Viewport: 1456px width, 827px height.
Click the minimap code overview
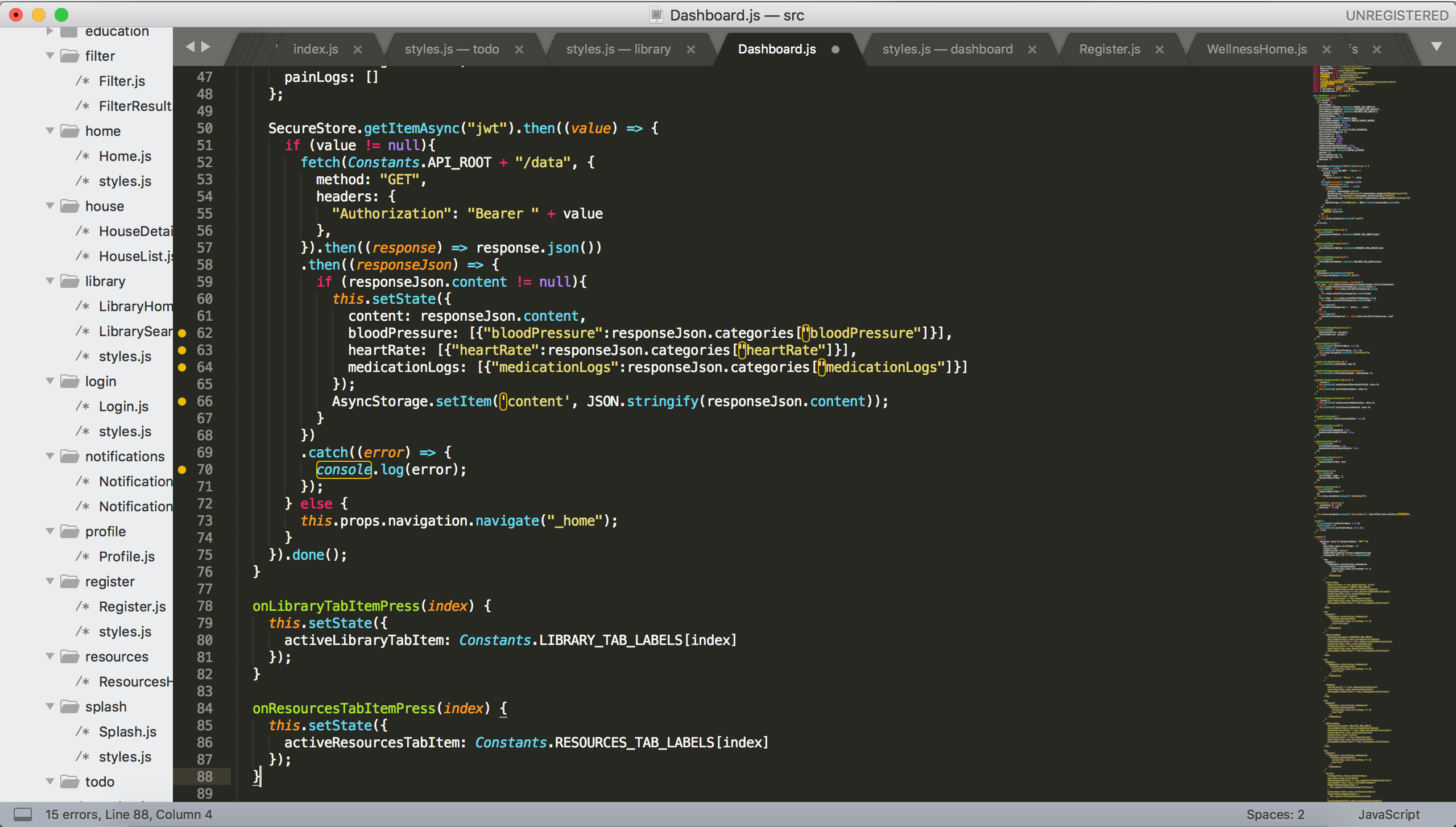point(1365,433)
